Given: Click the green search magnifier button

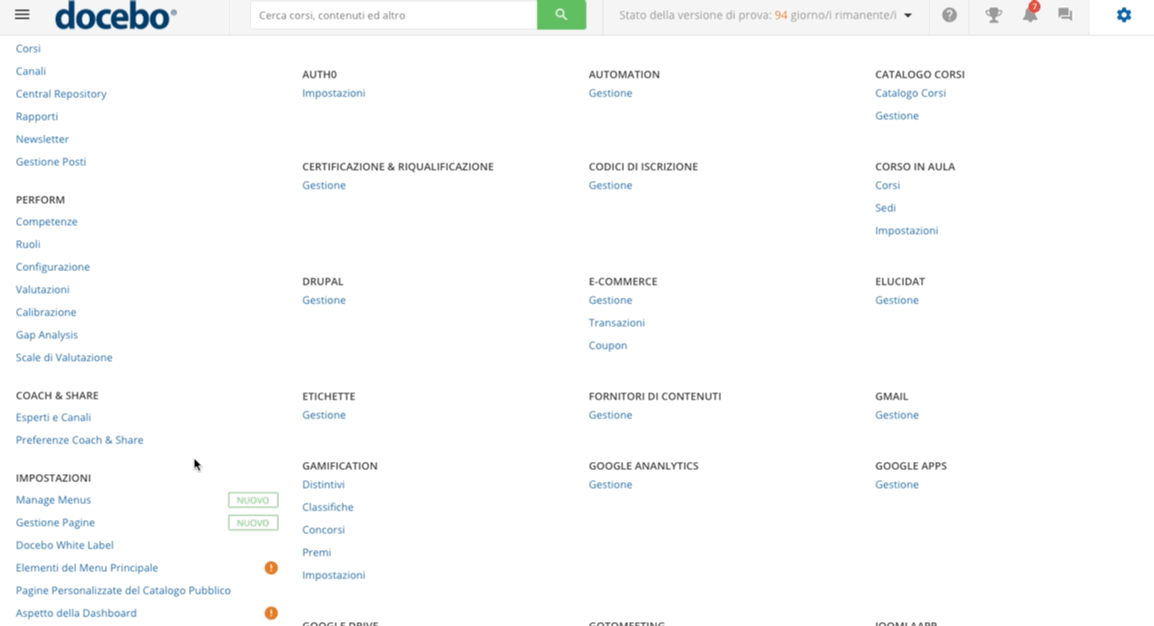Looking at the screenshot, I should tap(562, 15).
